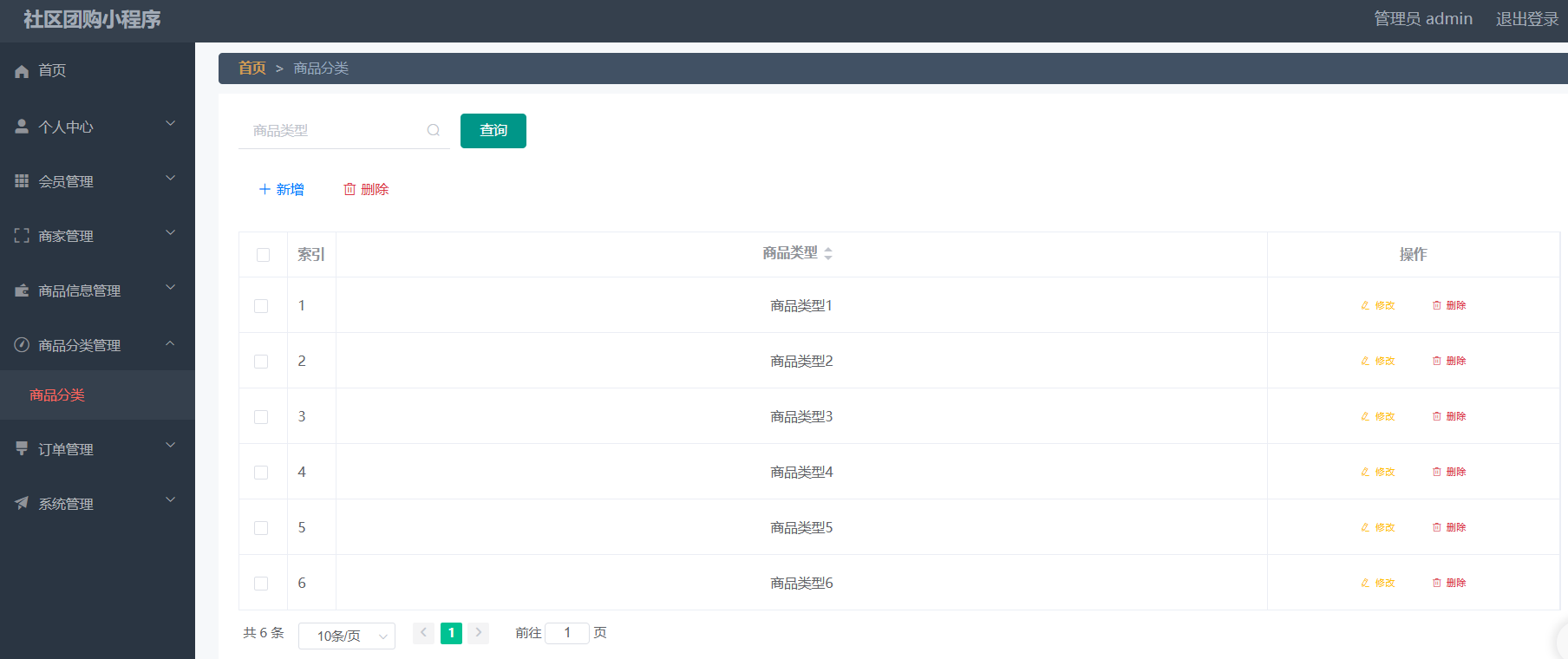Click edit 修改 for 商品类型5
The height and width of the screenshot is (659, 1568).
pos(1377,527)
